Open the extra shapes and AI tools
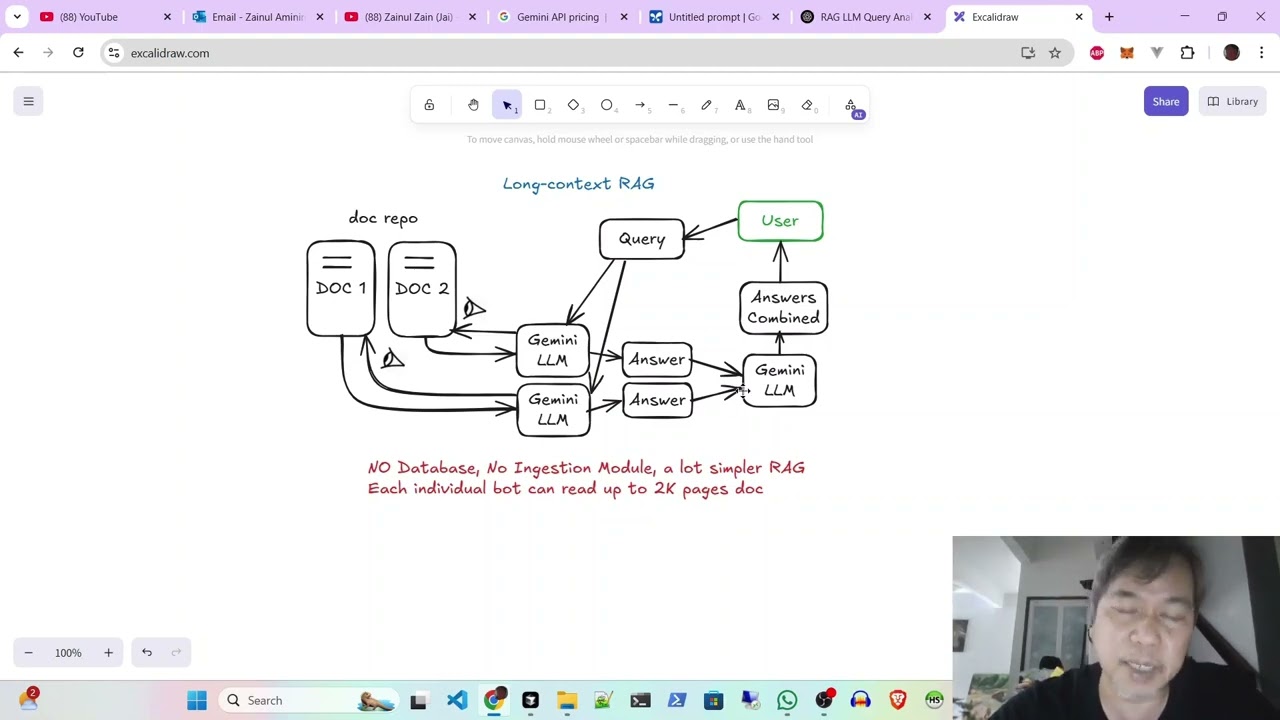This screenshot has width=1280, height=720. pos(851,105)
